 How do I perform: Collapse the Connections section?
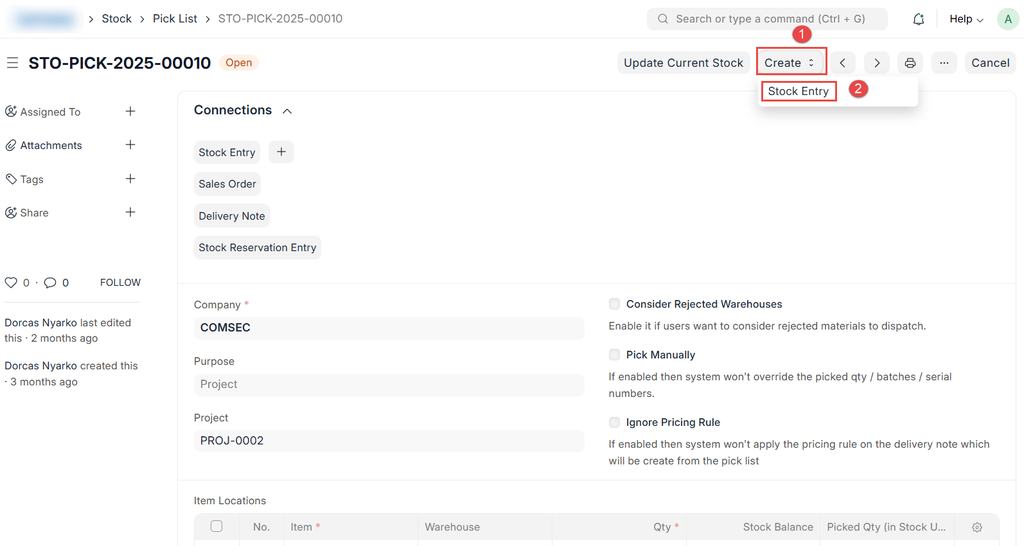point(287,111)
